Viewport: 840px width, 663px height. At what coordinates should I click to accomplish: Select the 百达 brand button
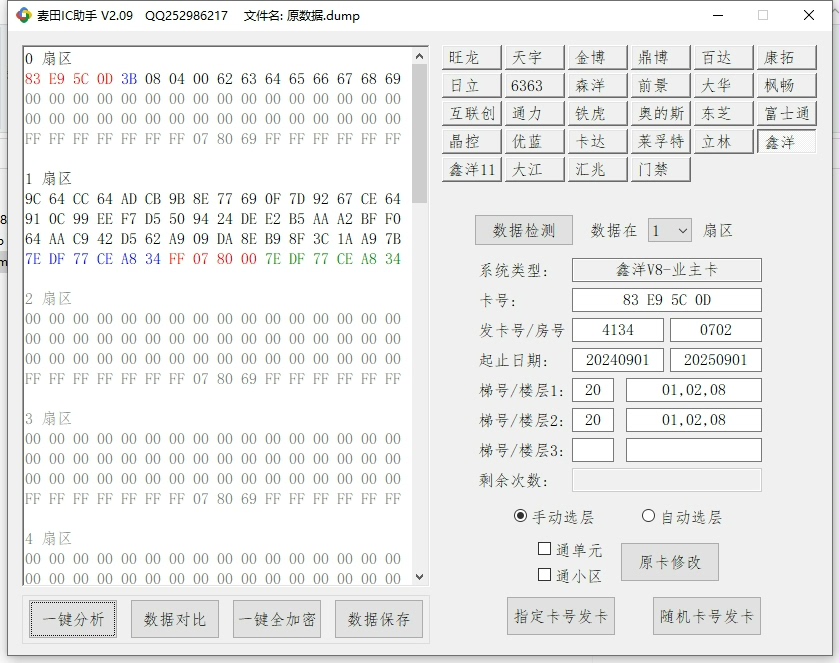click(x=723, y=57)
